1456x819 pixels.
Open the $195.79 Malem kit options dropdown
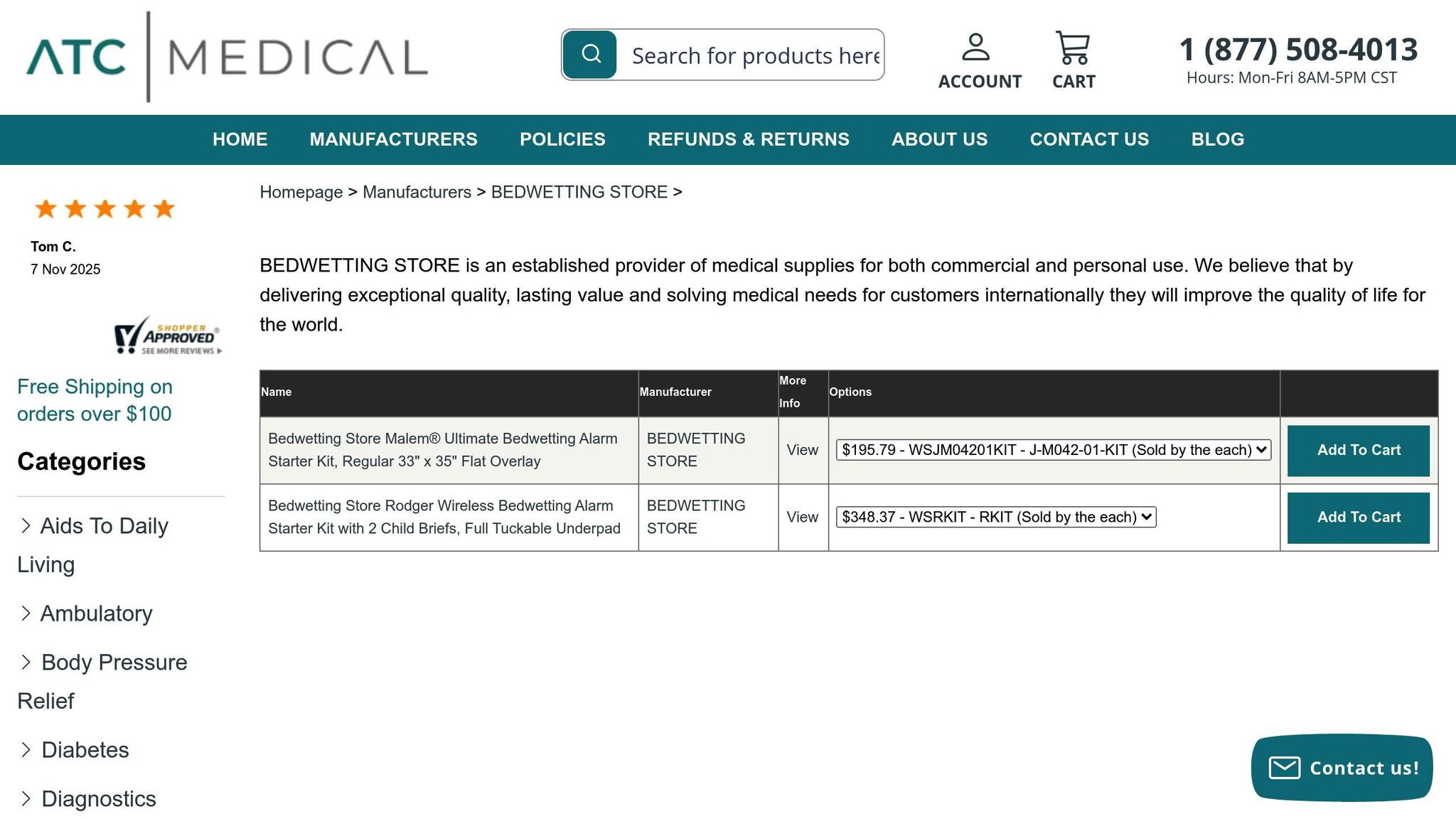(x=1053, y=450)
